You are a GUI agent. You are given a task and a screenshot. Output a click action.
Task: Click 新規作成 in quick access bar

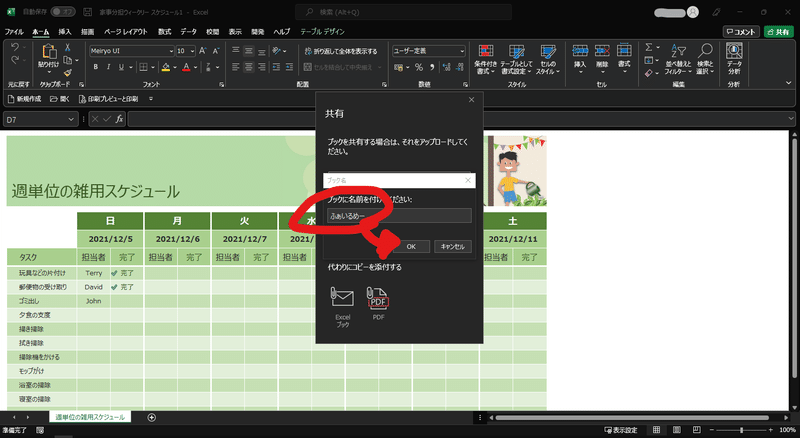tap(24, 99)
